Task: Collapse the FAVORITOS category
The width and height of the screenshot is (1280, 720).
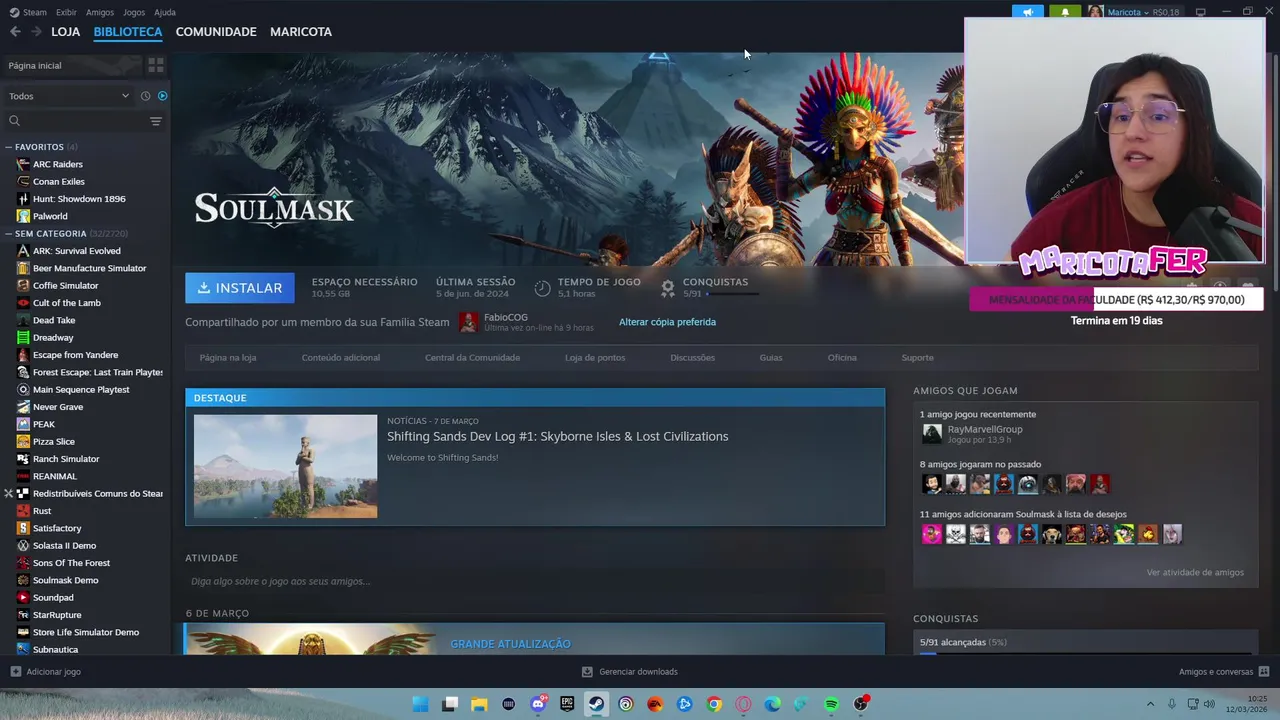Action: [8, 147]
